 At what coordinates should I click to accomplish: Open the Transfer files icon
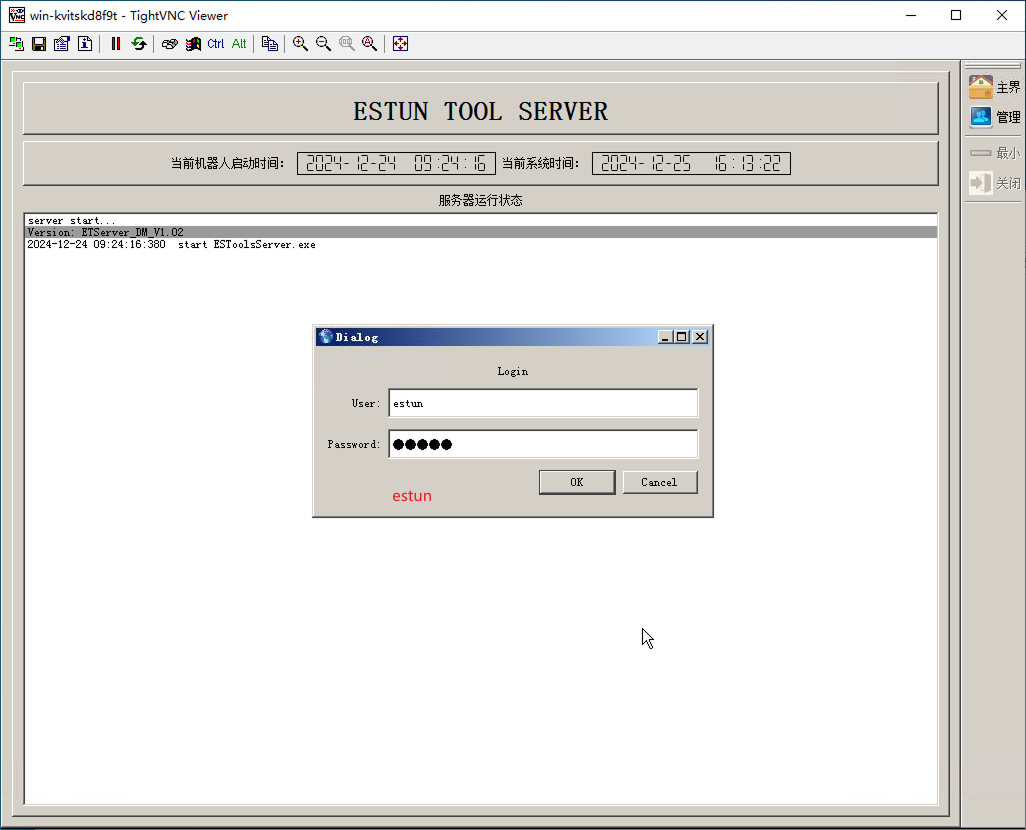pyautogui.click(x=270, y=44)
